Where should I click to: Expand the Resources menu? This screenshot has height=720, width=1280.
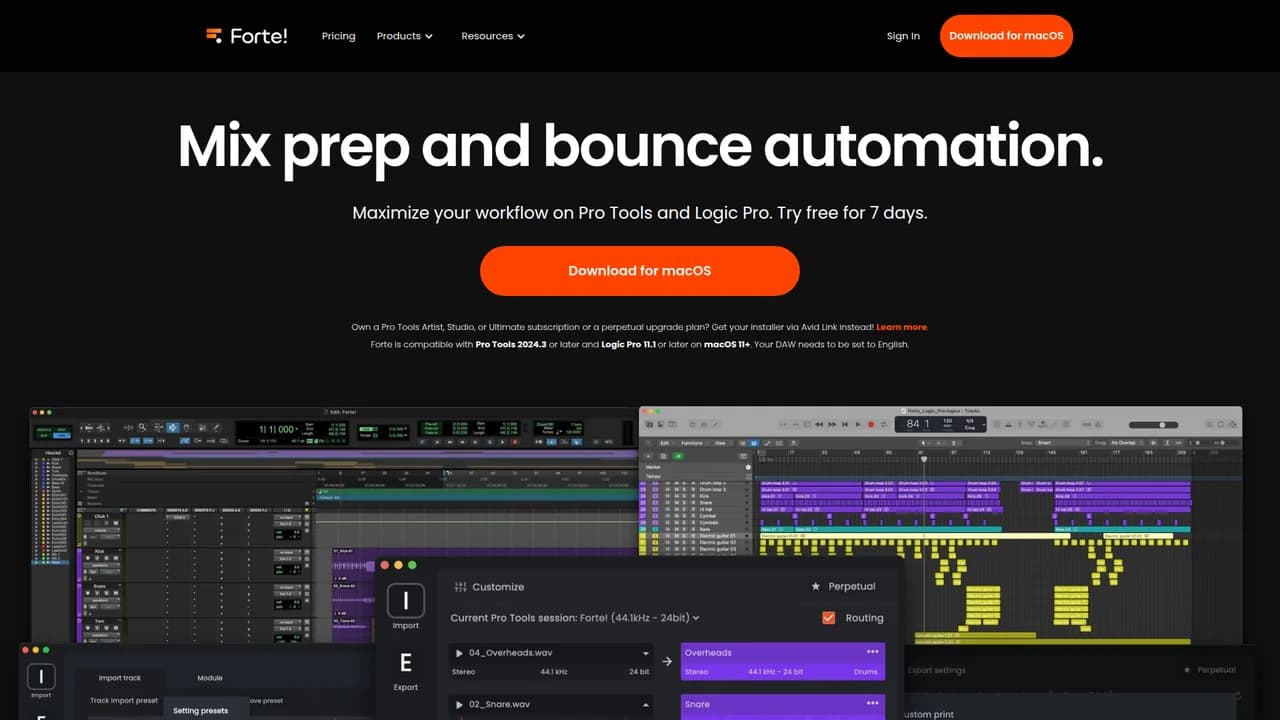coord(492,36)
